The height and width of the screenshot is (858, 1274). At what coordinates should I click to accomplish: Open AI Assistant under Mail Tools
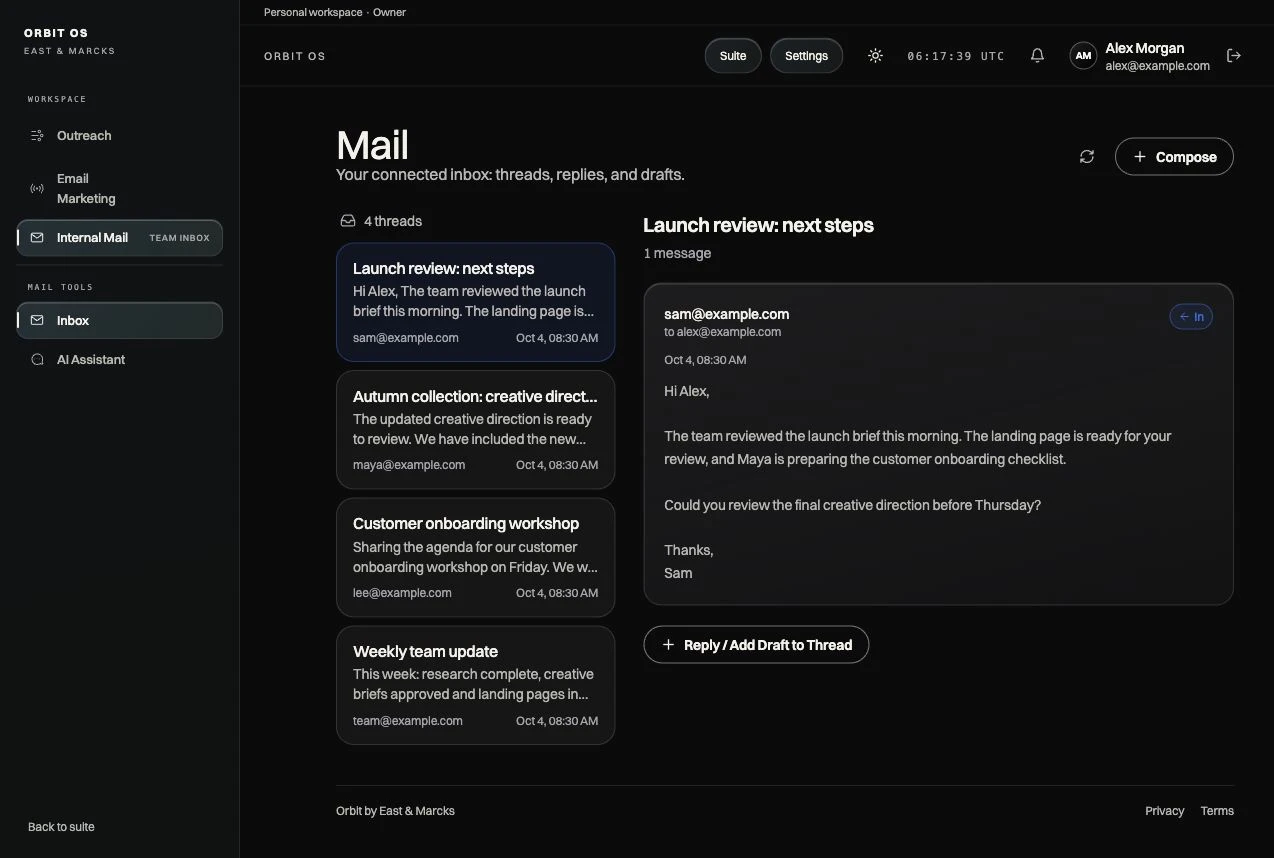click(120, 360)
